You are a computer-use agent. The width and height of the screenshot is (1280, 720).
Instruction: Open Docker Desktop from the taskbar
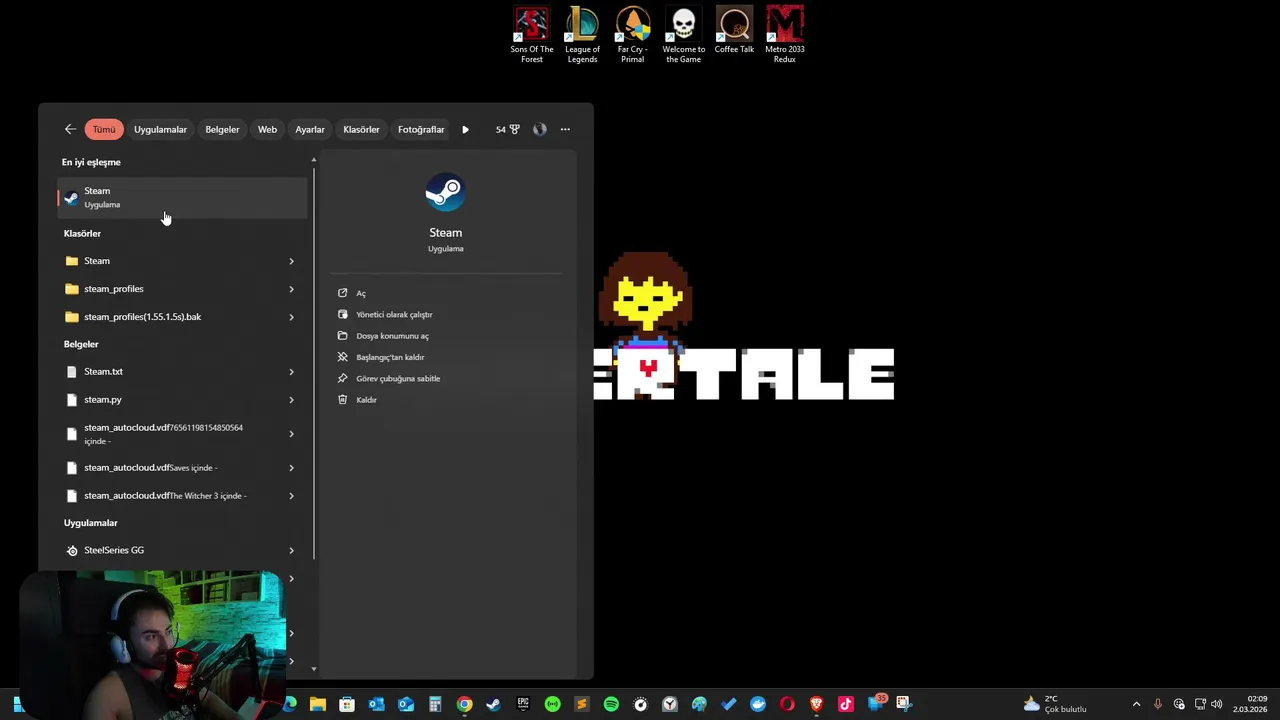click(758, 704)
